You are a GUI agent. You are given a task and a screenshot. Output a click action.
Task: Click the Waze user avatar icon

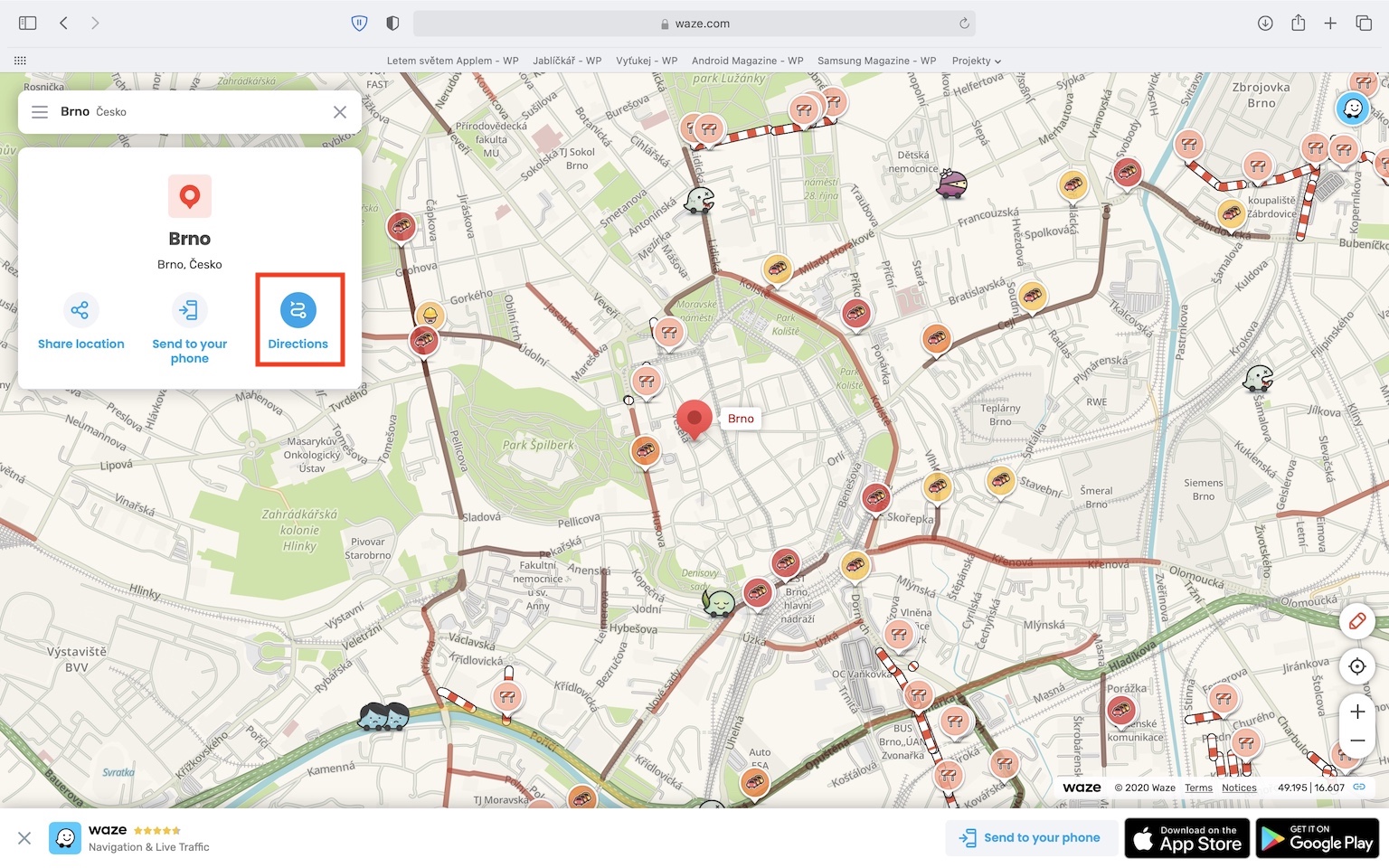click(x=1353, y=109)
